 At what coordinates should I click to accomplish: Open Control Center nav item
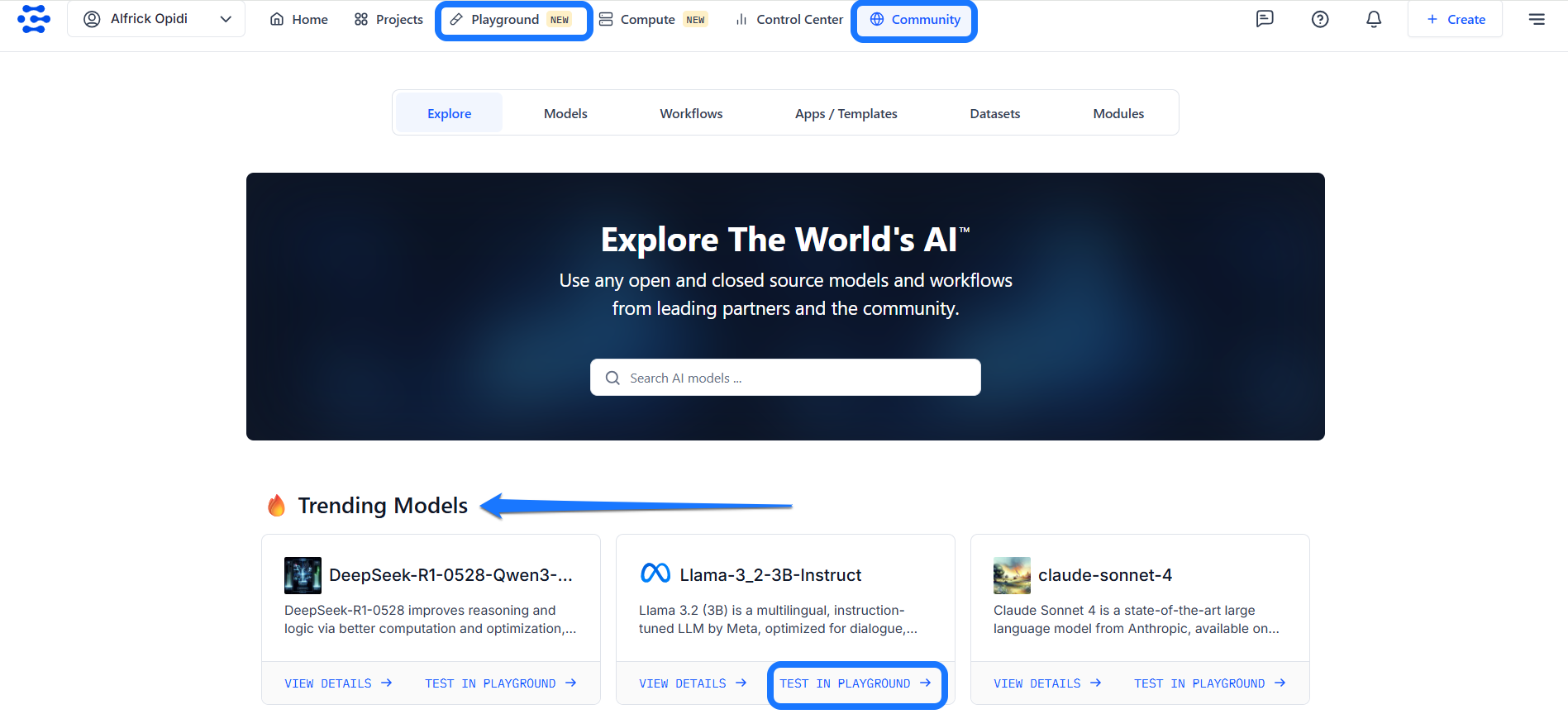789,19
